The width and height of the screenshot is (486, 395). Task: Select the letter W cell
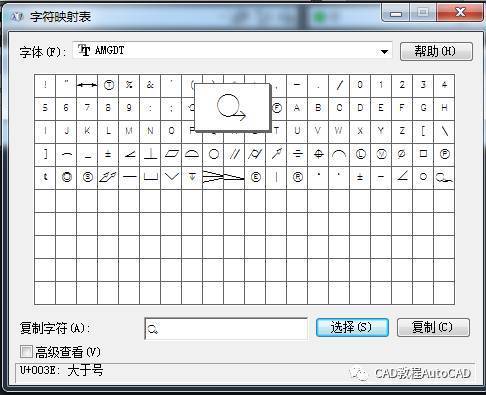pos(339,131)
